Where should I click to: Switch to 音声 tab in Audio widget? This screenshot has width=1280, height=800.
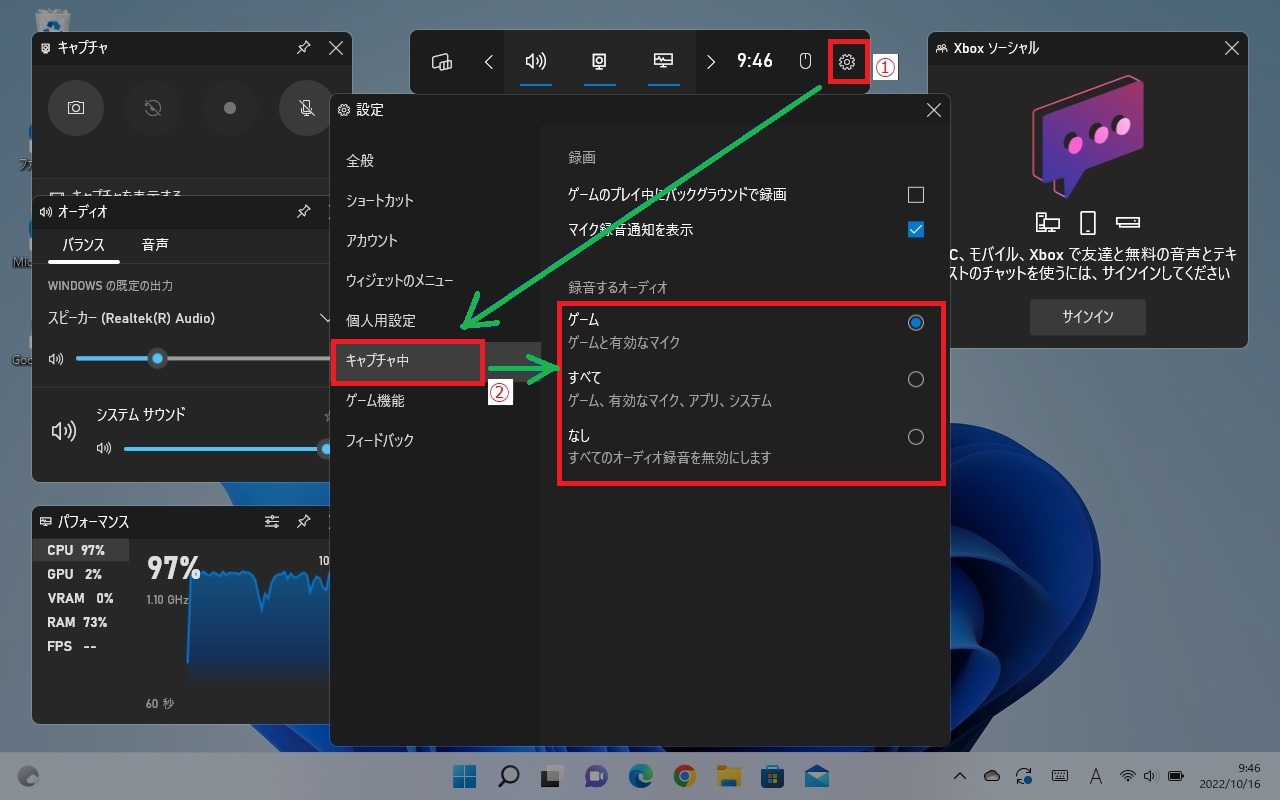[x=155, y=245]
